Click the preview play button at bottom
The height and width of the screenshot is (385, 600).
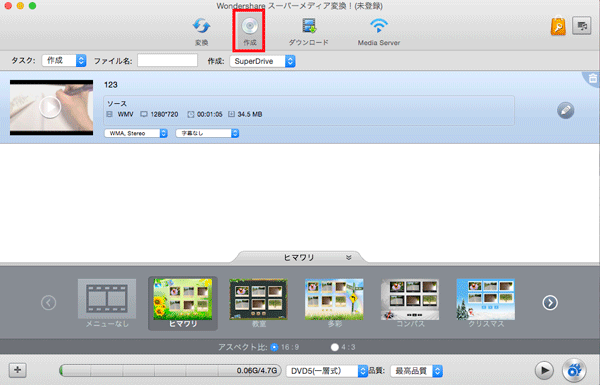pyautogui.click(x=544, y=370)
